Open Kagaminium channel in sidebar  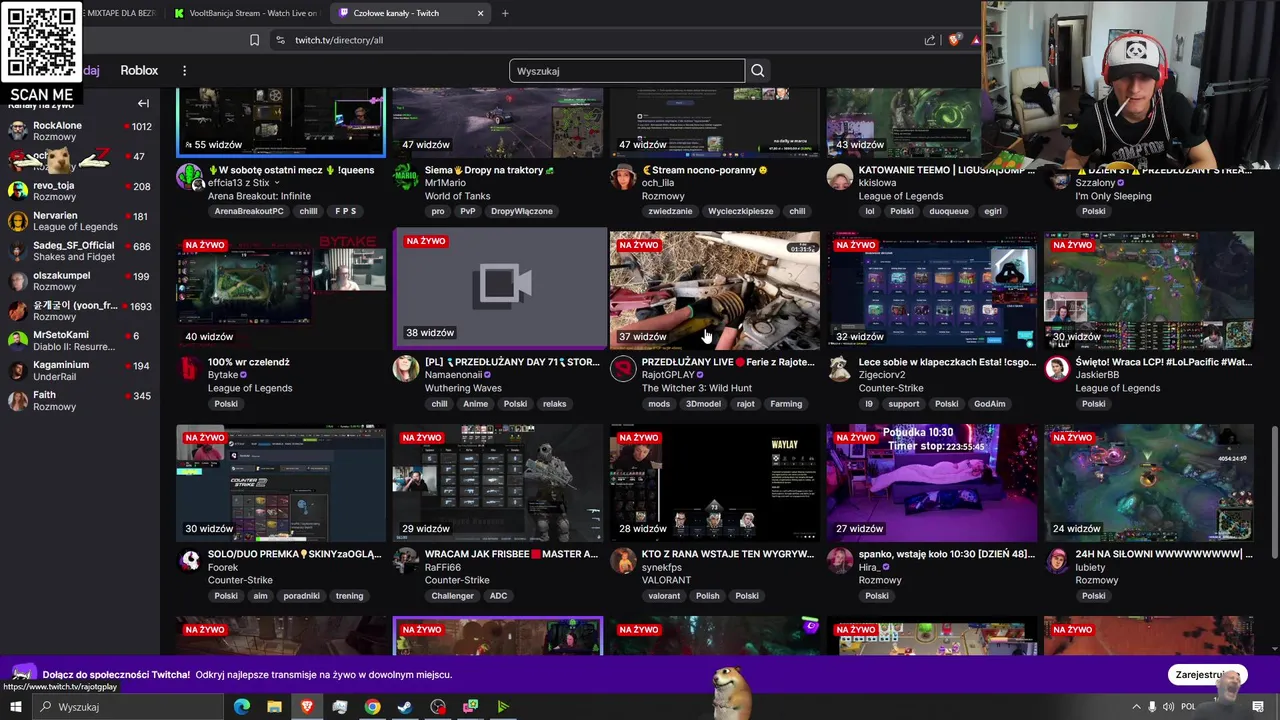tap(80, 371)
